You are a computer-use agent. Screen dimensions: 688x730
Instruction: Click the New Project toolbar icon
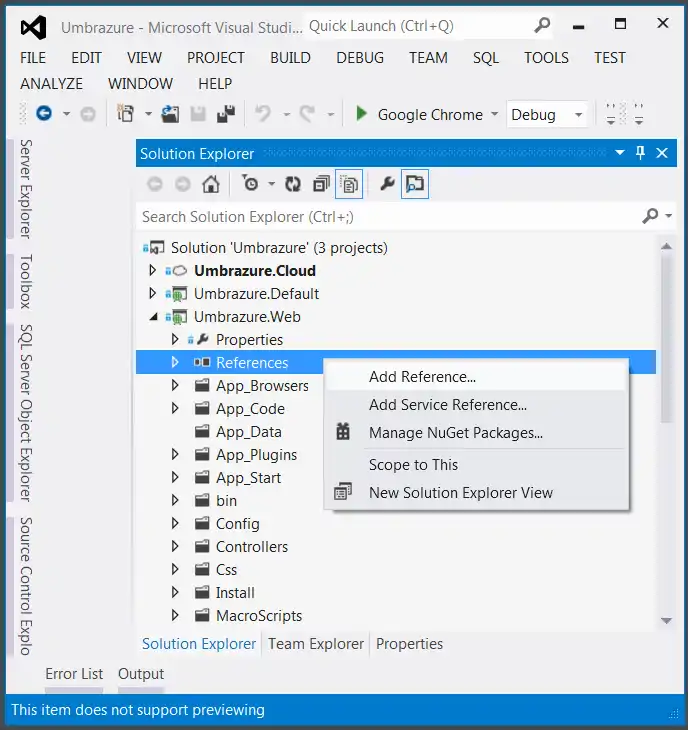pyautogui.click(x=126, y=114)
